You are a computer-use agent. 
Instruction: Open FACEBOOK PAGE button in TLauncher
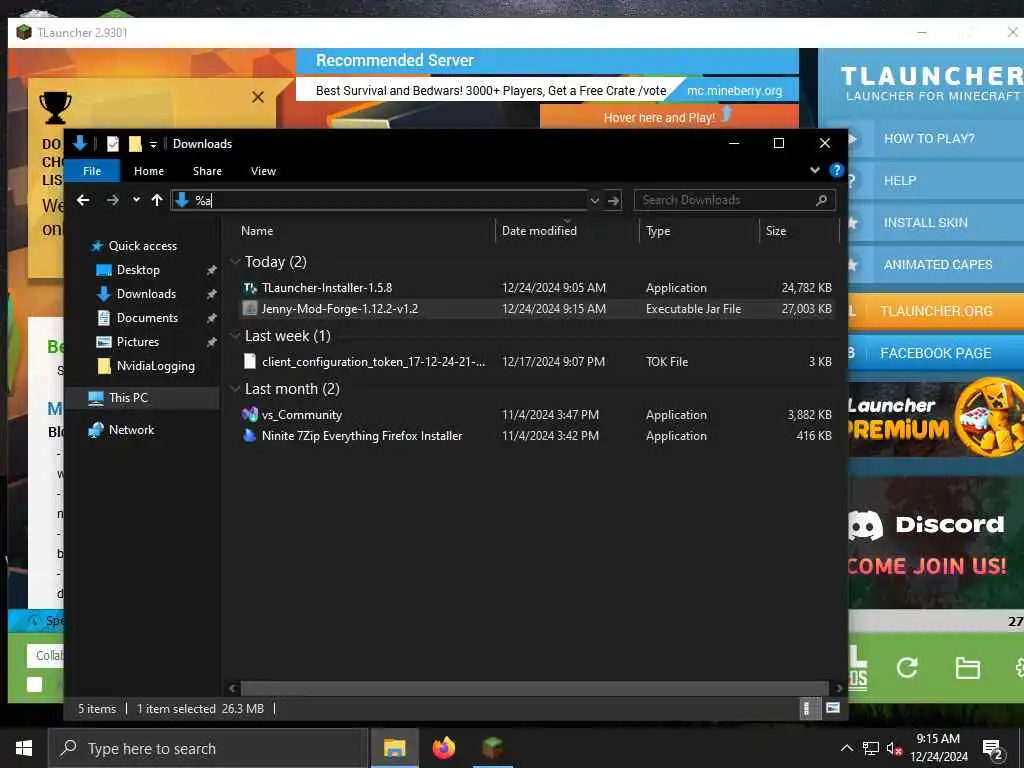point(936,353)
